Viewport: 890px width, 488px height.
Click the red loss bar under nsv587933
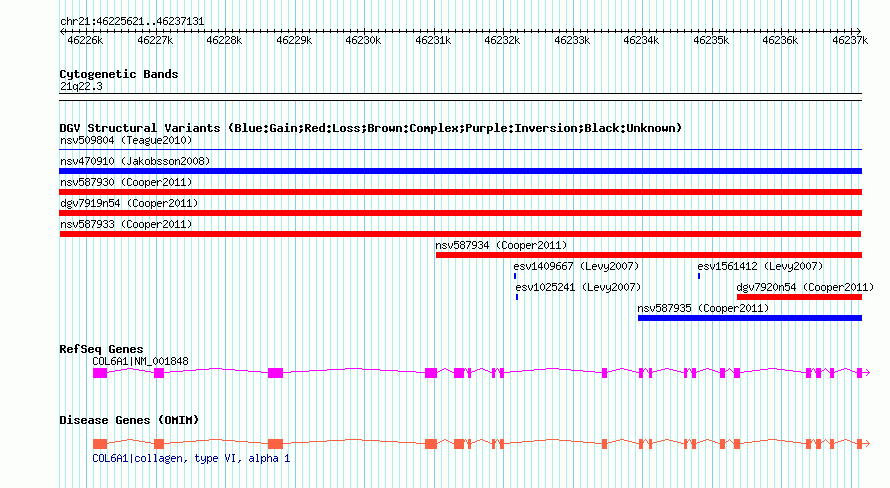click(460, 234)
